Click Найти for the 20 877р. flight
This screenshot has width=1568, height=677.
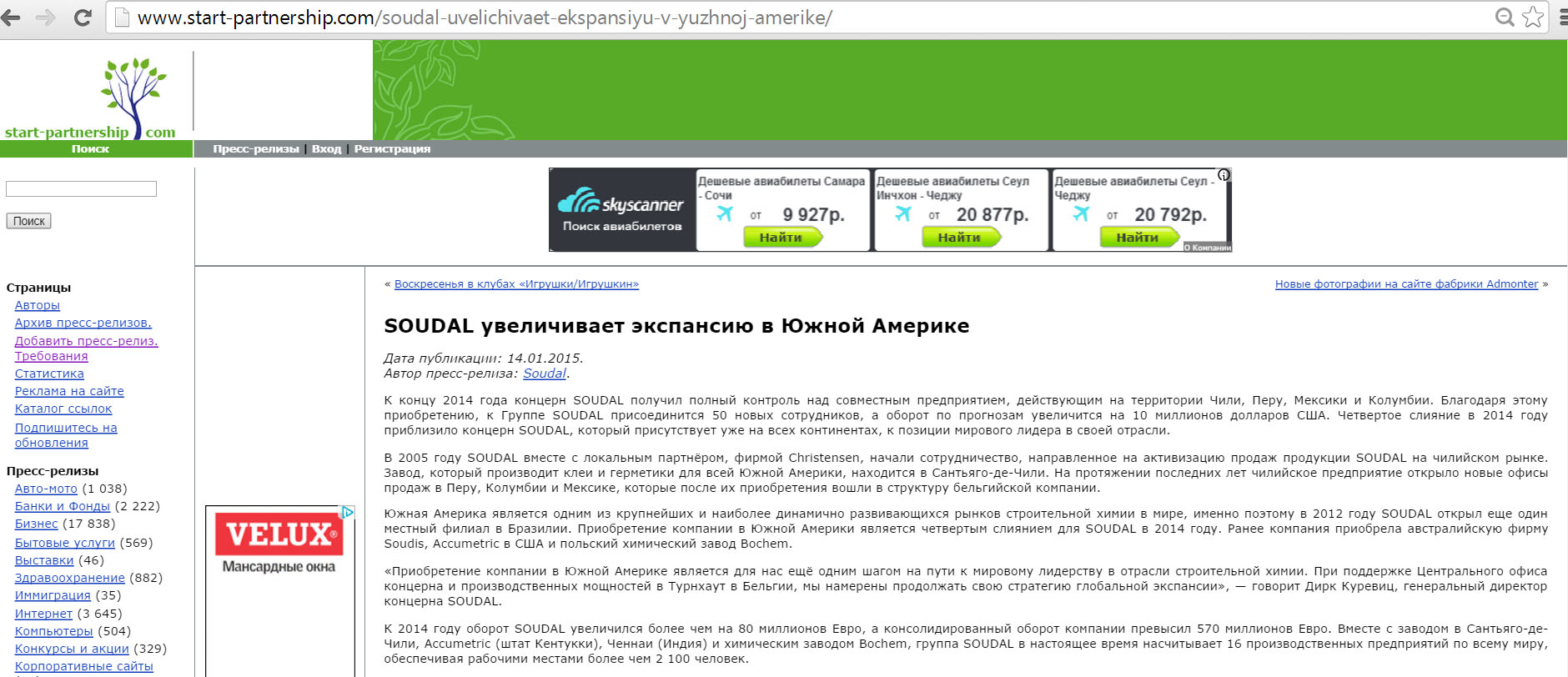[960, 238]
